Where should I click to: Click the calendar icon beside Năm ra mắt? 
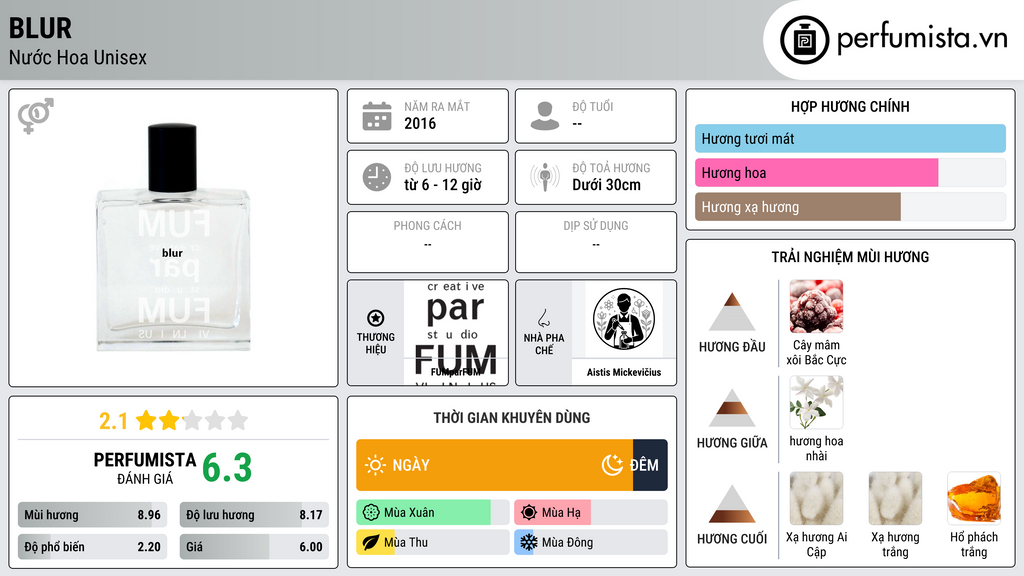coord(377,116)
